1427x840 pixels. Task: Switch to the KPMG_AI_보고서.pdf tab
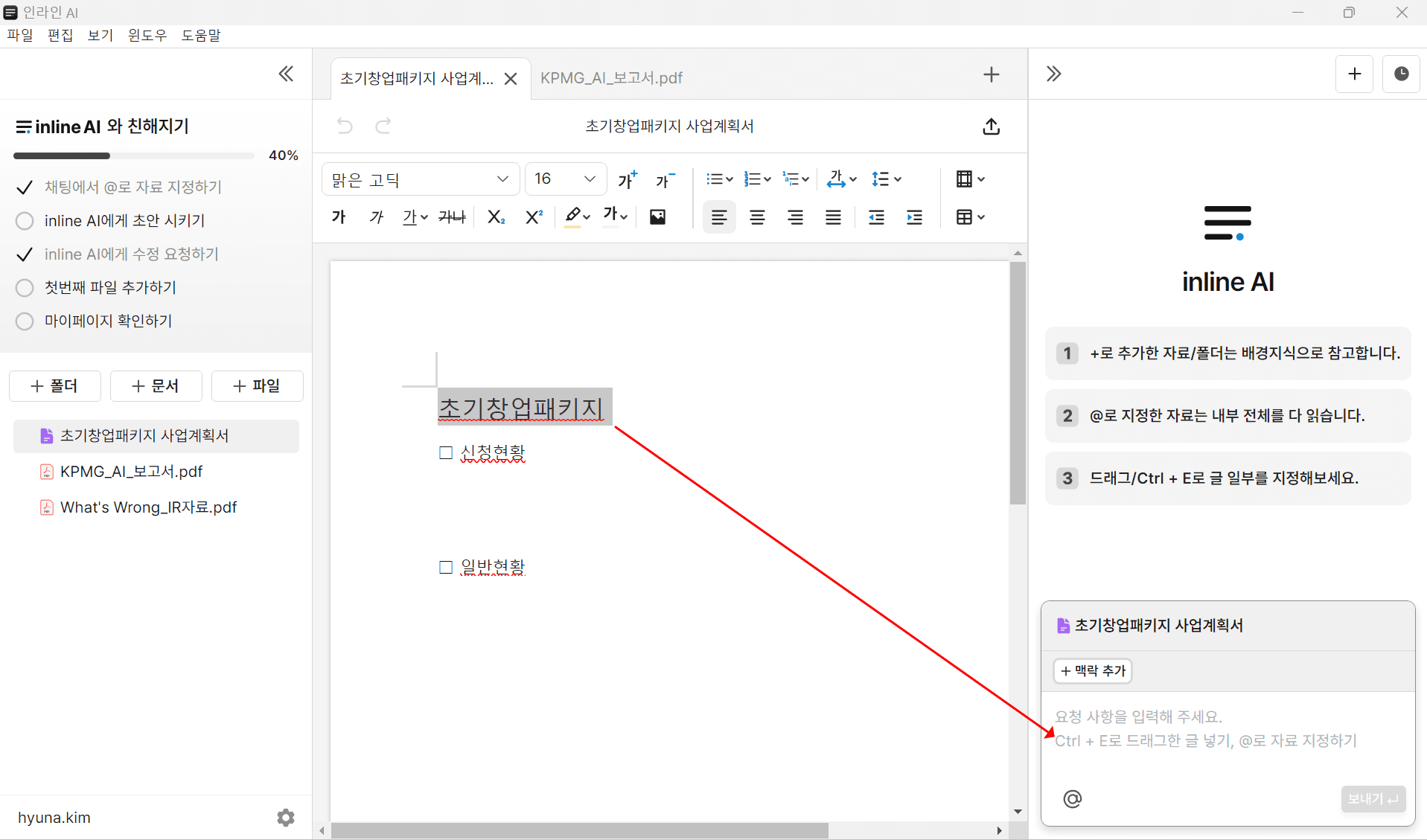611,77
